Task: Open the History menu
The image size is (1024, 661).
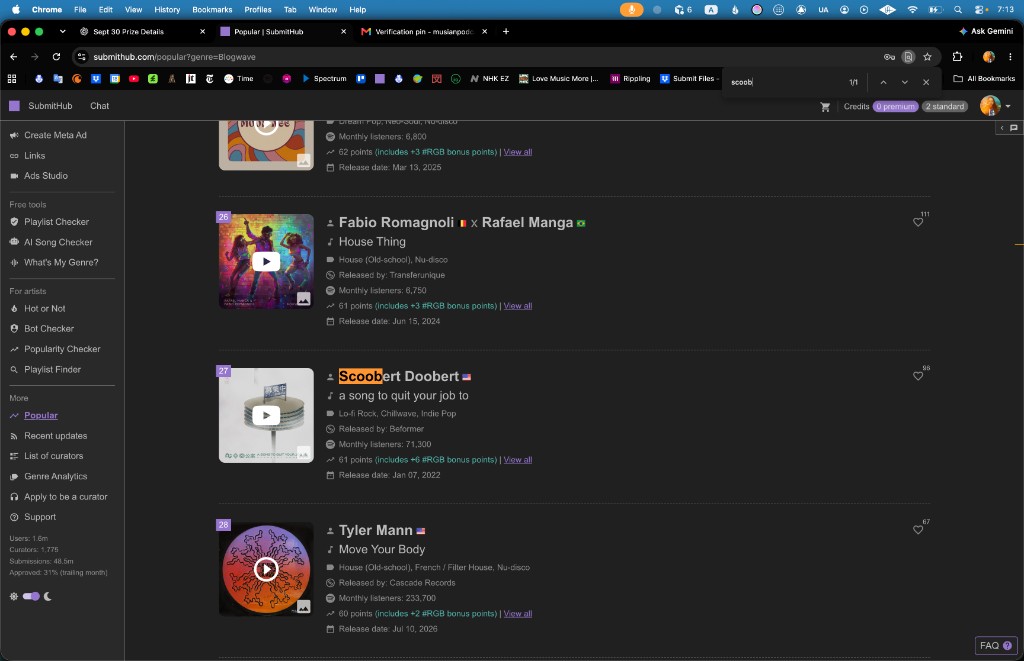Action: (167, 10)
